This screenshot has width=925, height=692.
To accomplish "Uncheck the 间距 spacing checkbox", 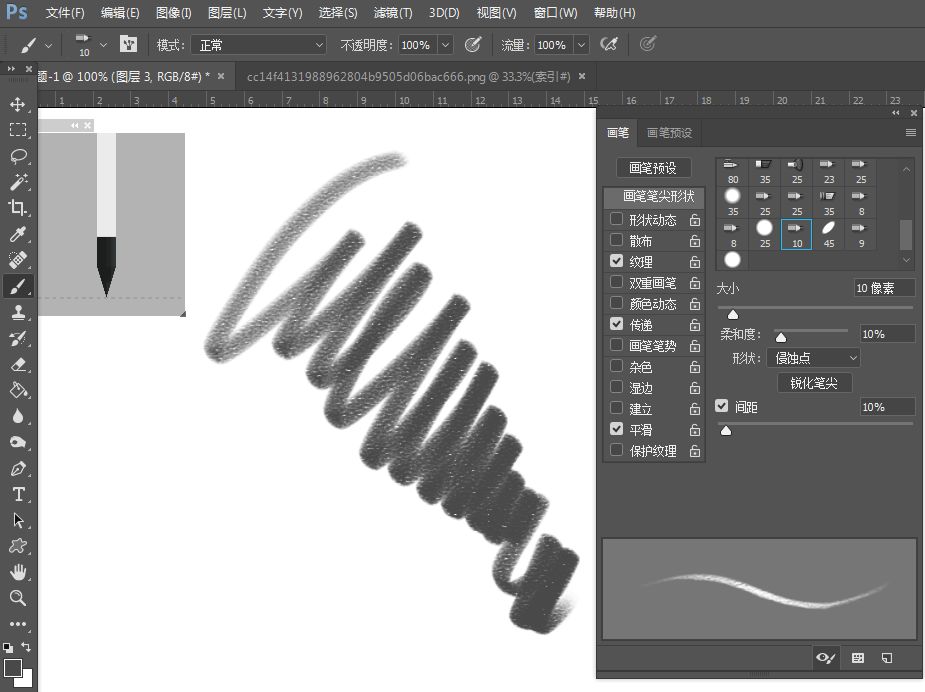I will click(x=721, y=407).
